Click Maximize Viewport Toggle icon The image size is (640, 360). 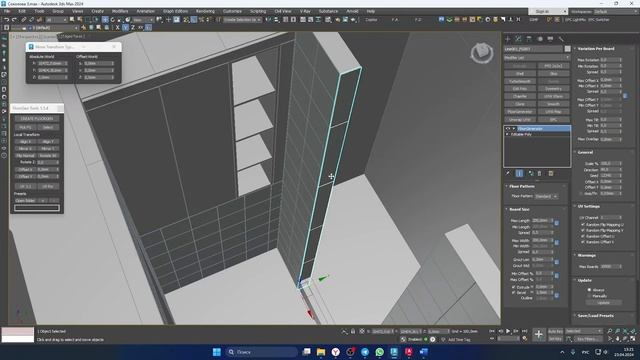pos(633,339)
